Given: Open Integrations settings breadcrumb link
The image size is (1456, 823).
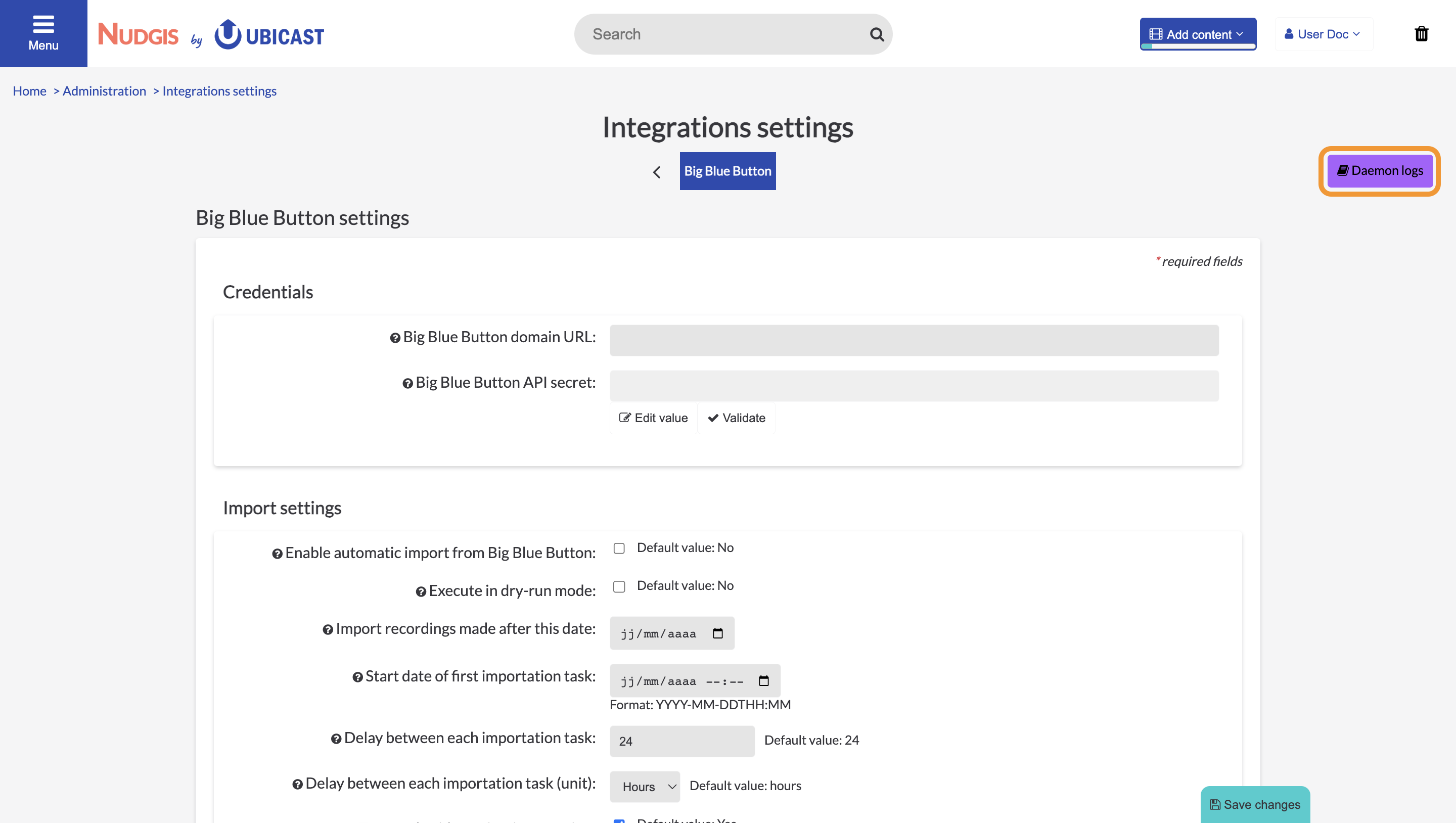Looking at the screenshot, I should pos(219,91).
